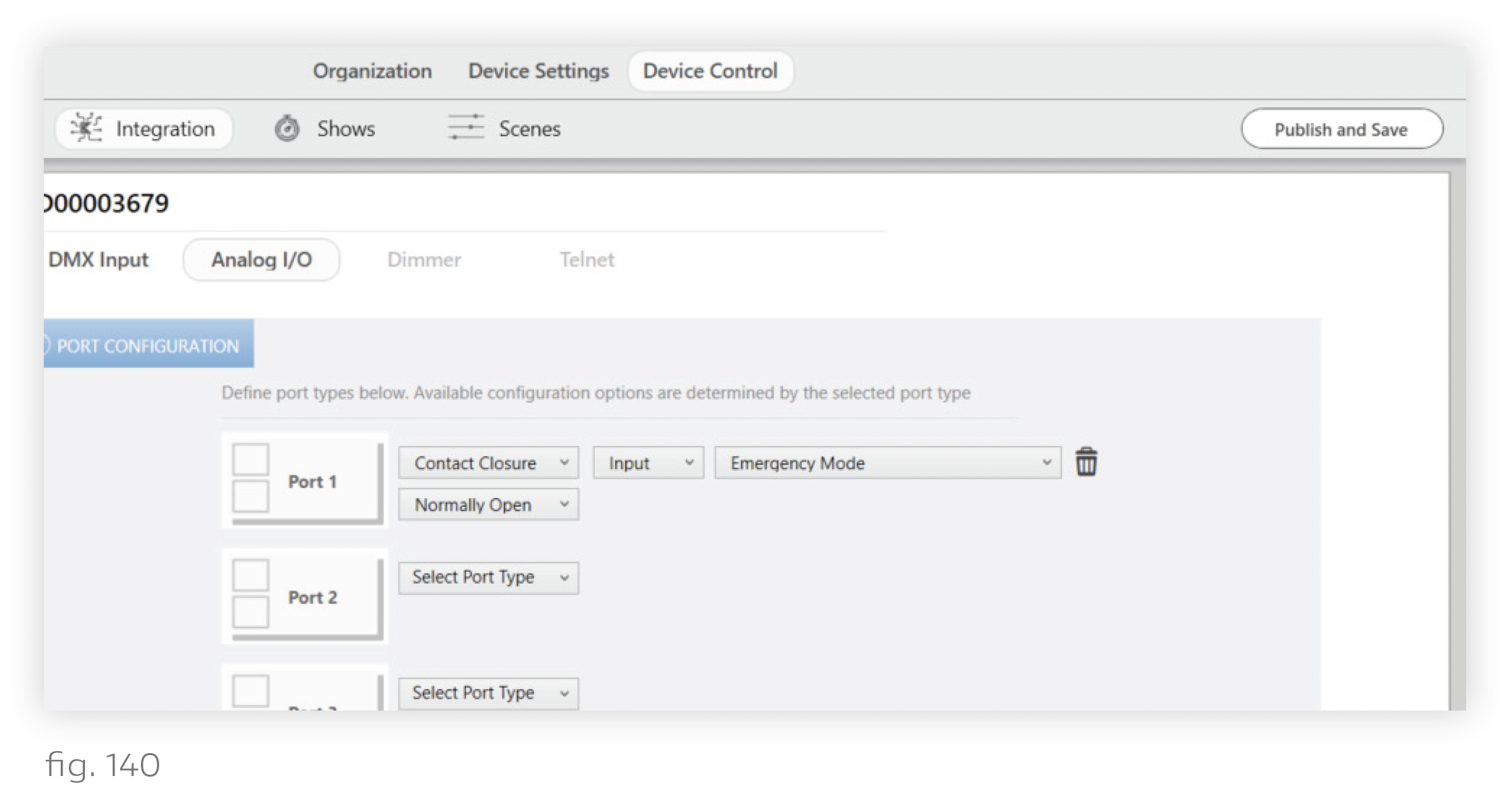
Task: Click the Integration network icon
Action: 86,128
